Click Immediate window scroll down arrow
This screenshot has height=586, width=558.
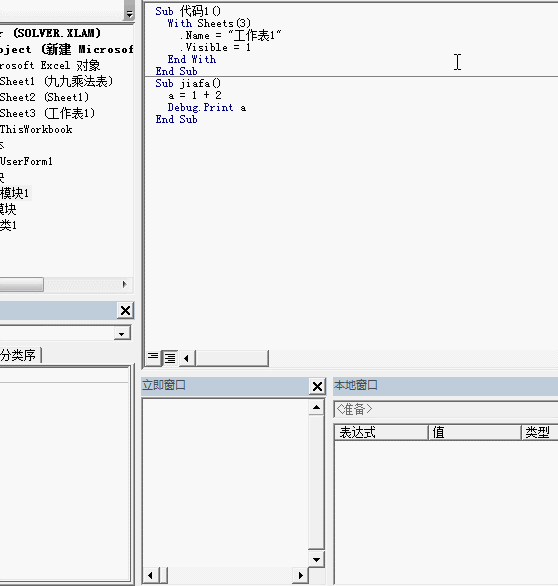[316, 559]
